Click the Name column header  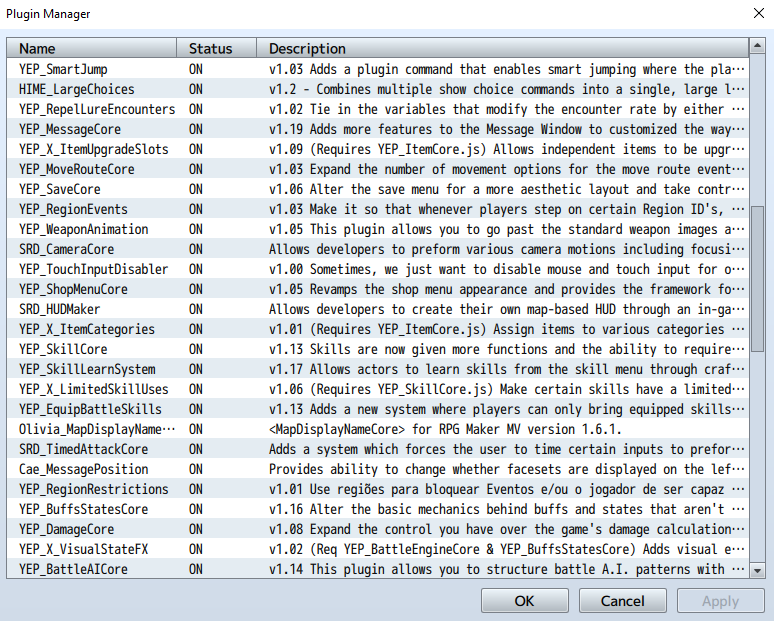[x=92, y=48]
